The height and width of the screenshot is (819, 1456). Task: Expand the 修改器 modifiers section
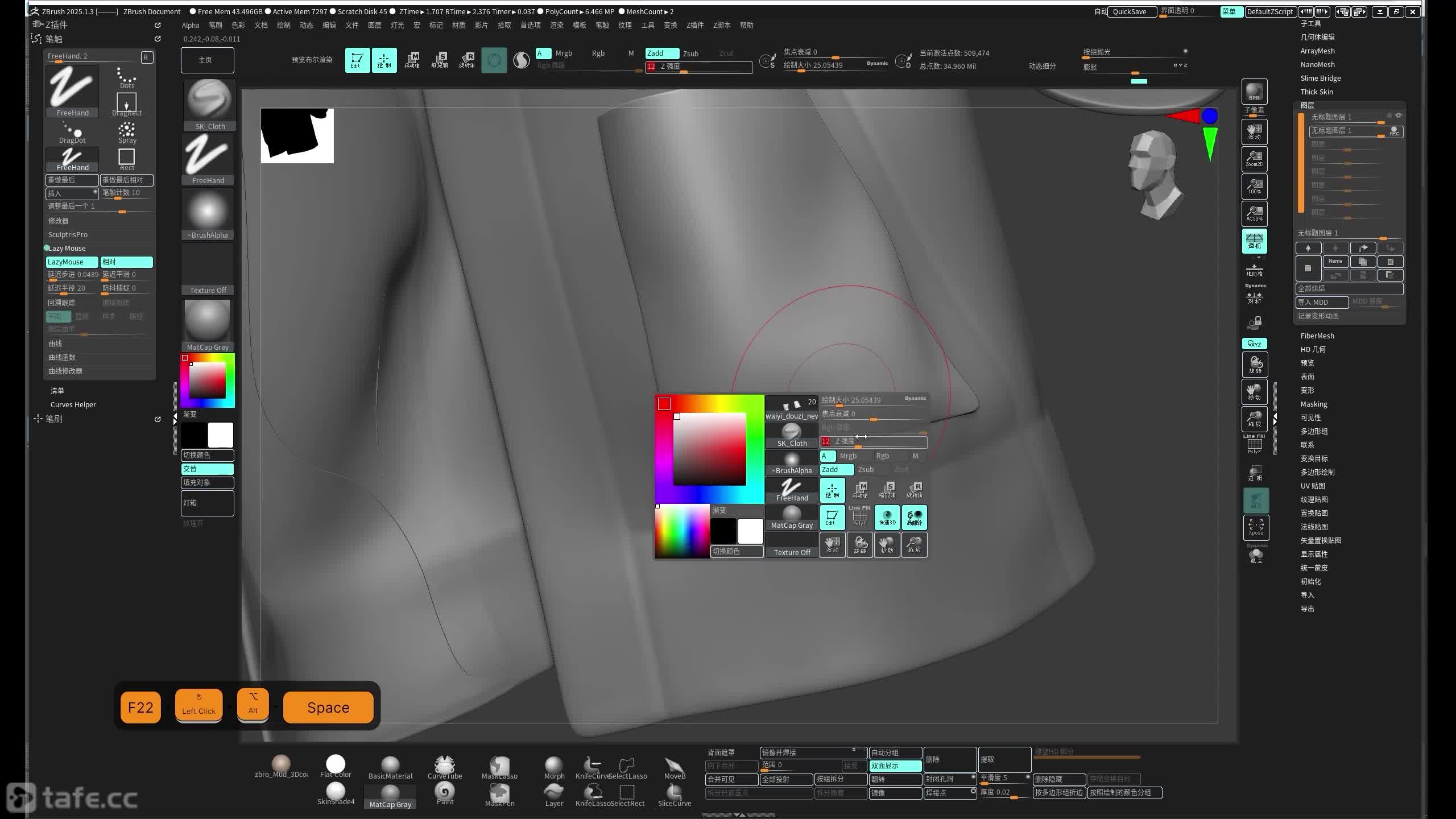pos(59,221)
